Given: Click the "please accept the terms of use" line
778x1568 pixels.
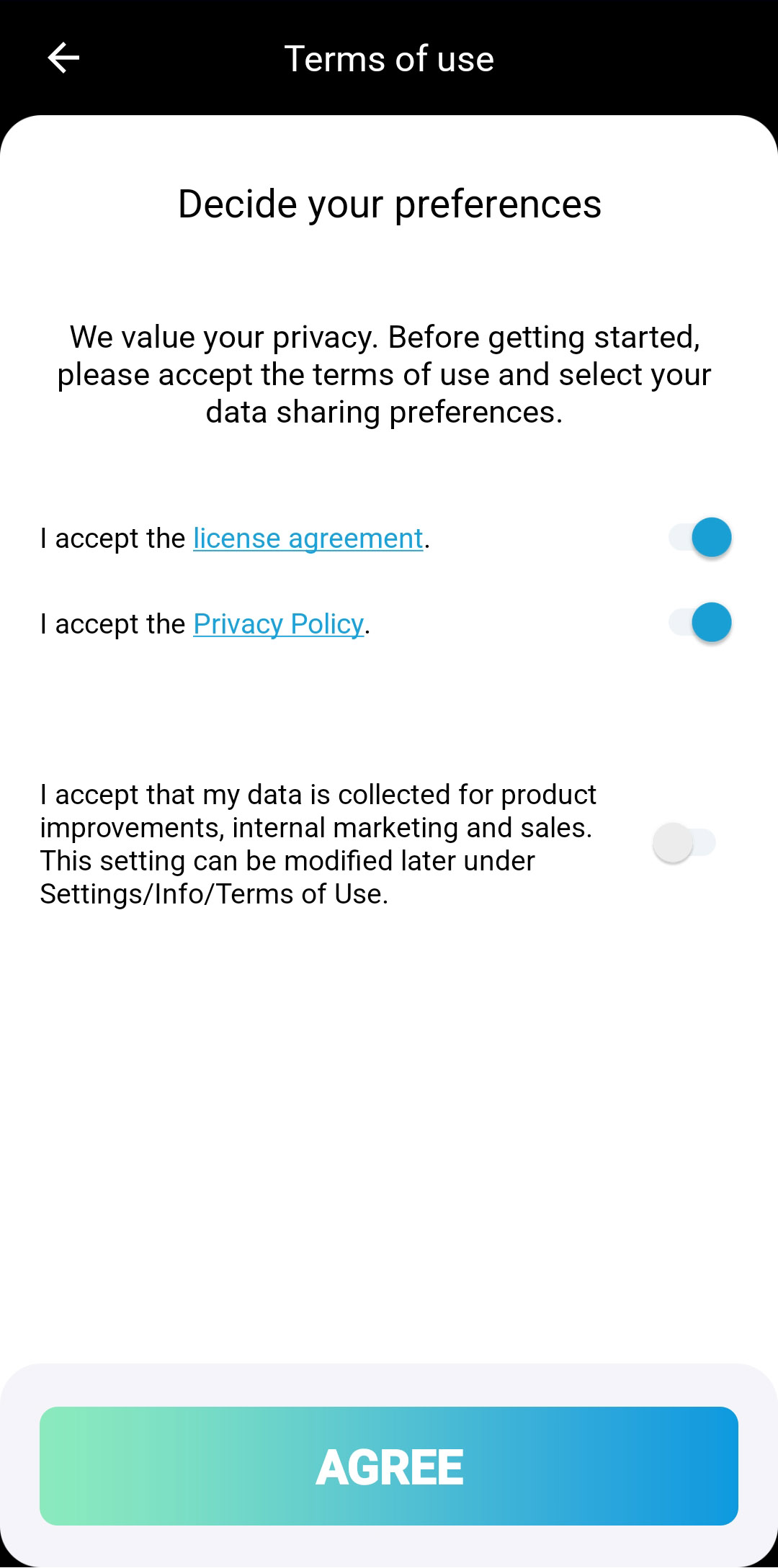Looking at the screenshot, I should pyautogui.click(x=384, y=375).
